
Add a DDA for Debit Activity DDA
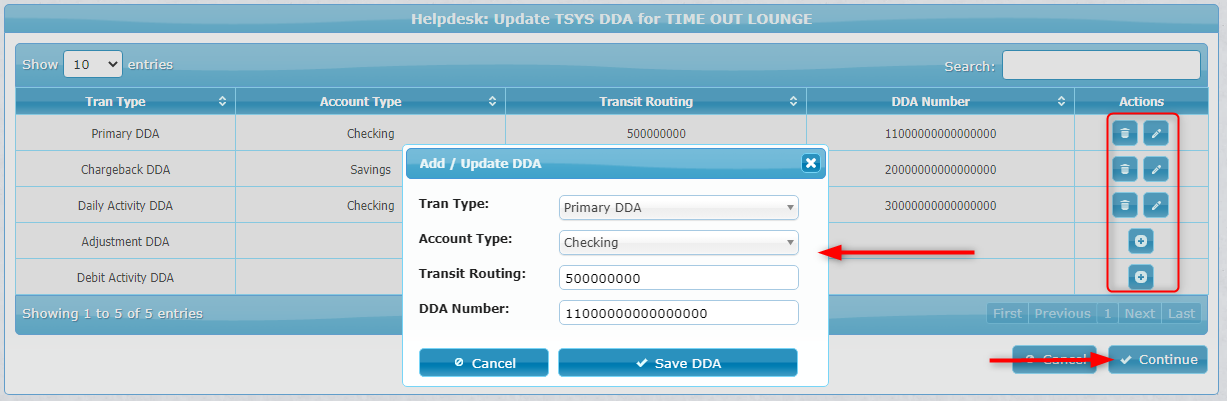(x=1141, y=277)
